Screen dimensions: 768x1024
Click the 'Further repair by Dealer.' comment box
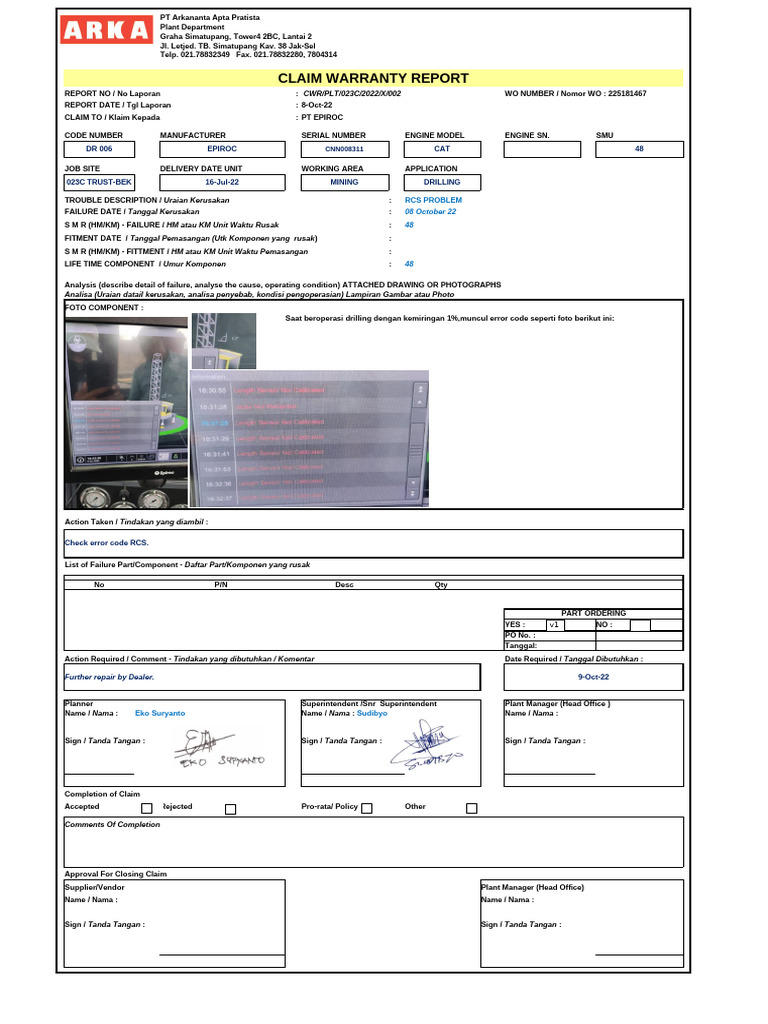tap(272, 677)
